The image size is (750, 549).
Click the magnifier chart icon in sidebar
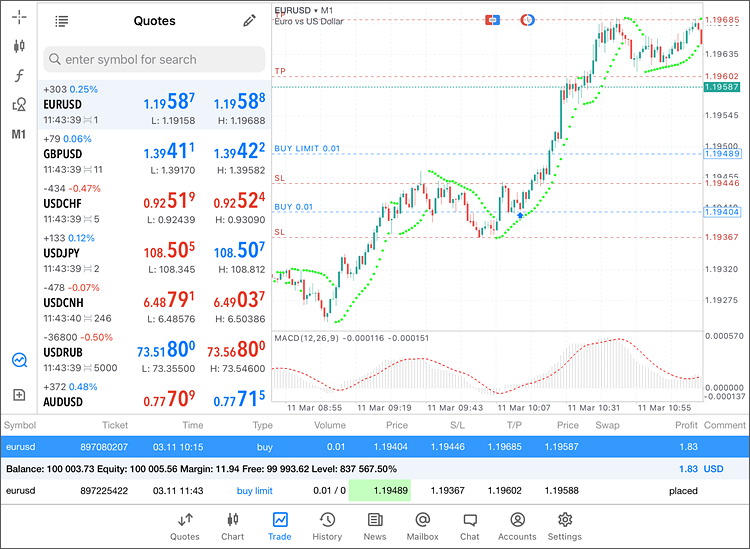19,360
